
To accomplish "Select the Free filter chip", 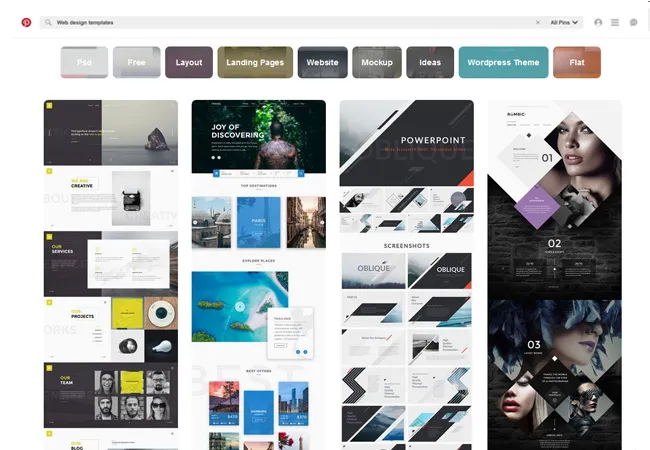I will click(136, 62).
